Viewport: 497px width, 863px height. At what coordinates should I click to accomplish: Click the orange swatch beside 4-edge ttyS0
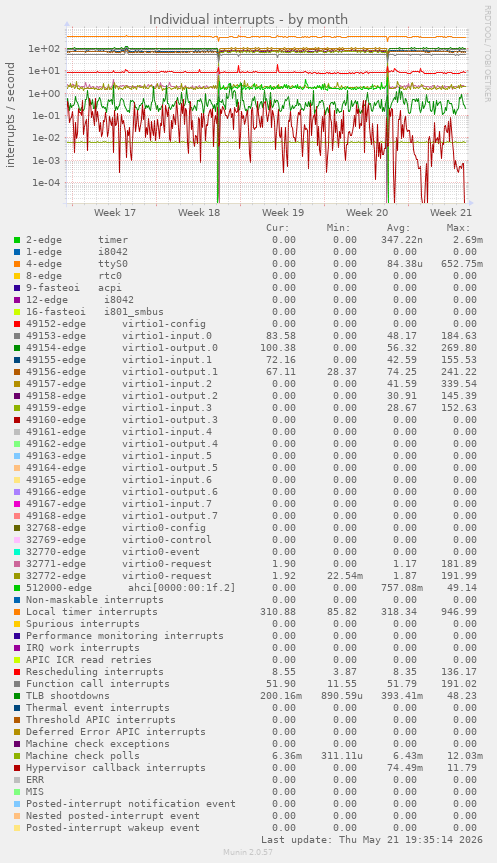click(x=17, y=264)
